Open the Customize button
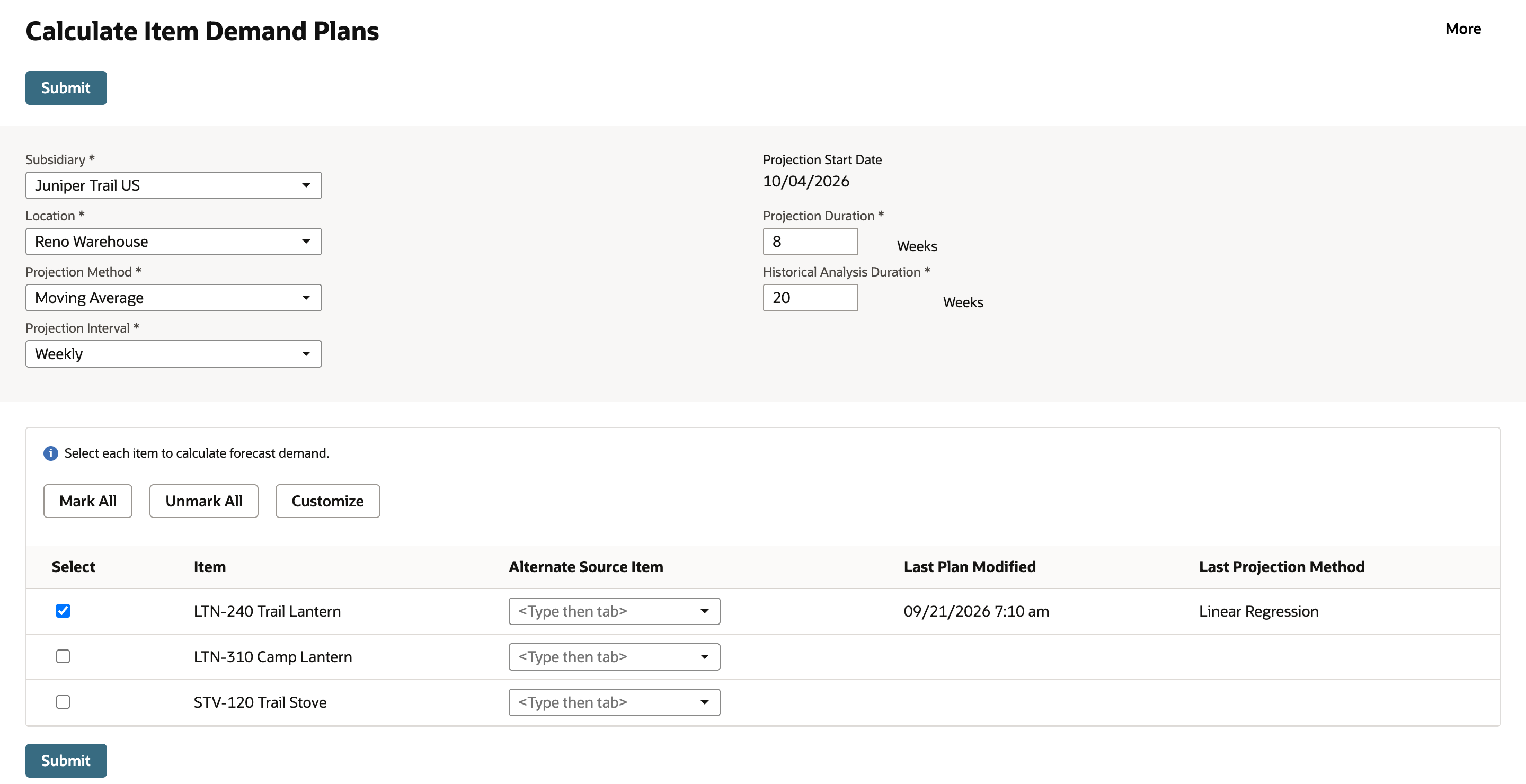The height and width of the screenshot is (784, 1526). pos(327,501)
